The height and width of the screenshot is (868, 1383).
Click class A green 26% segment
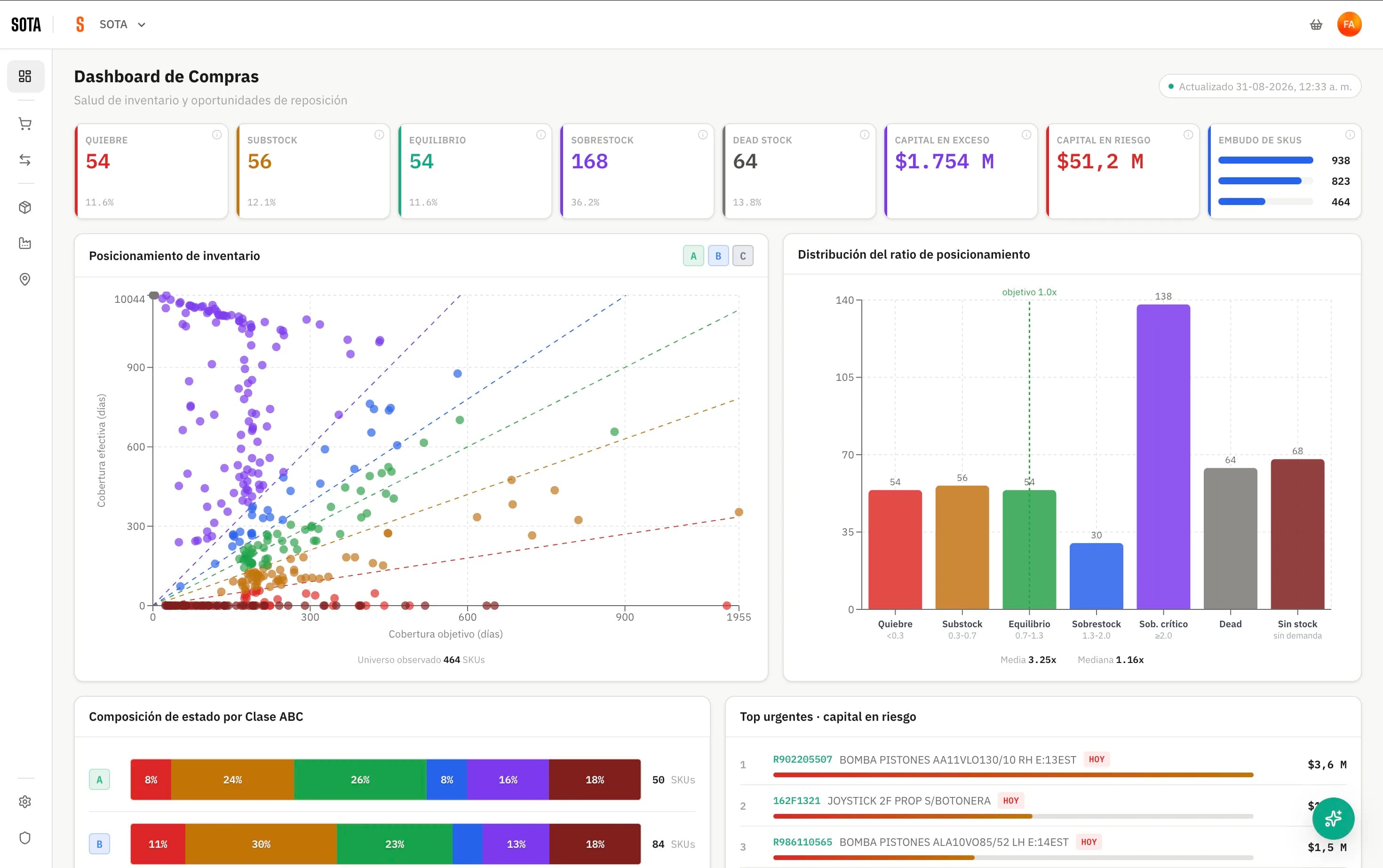pyautogui.click(x=360, y=780)
